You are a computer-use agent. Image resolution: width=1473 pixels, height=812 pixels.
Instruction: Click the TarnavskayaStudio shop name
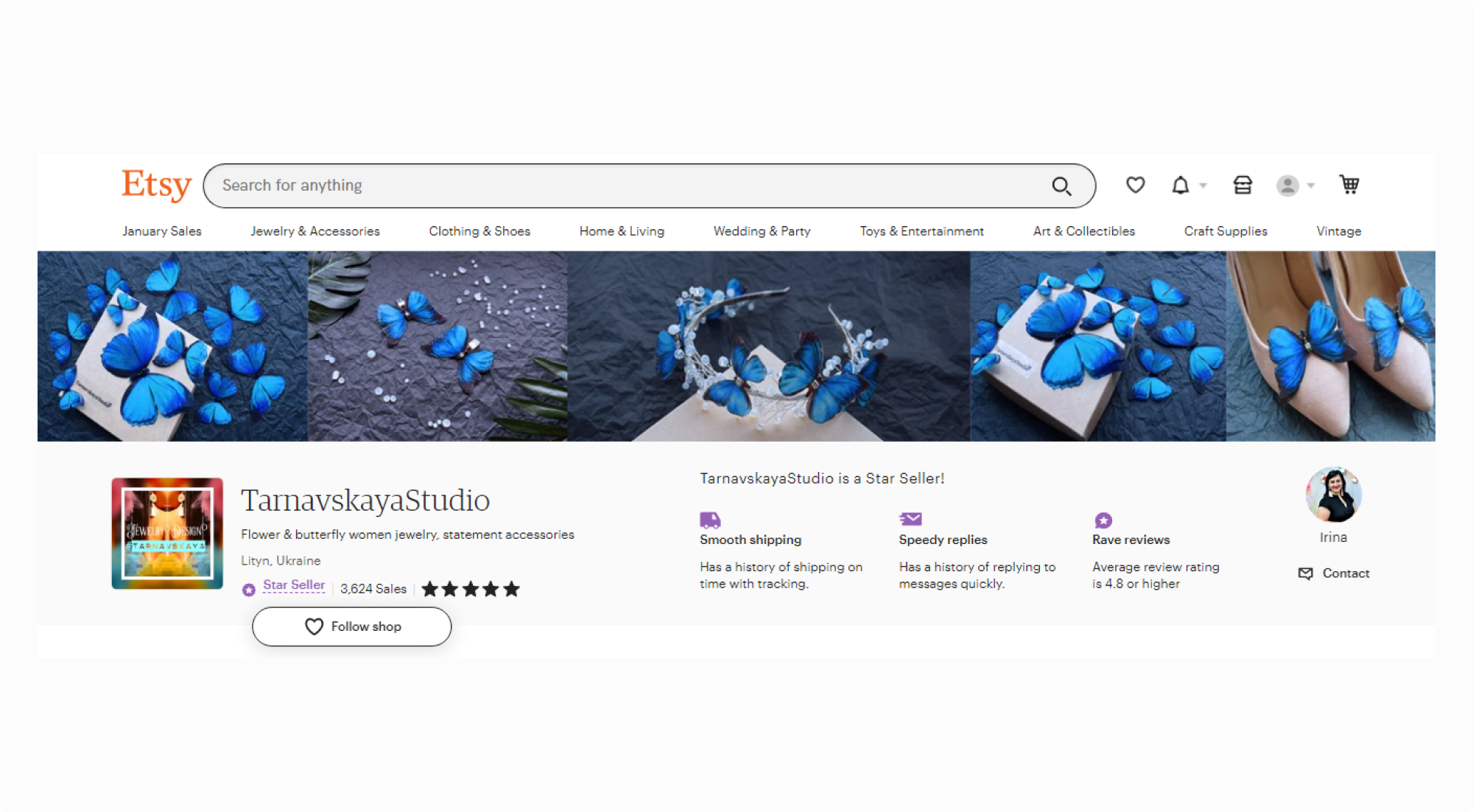(x=365, y=501)
